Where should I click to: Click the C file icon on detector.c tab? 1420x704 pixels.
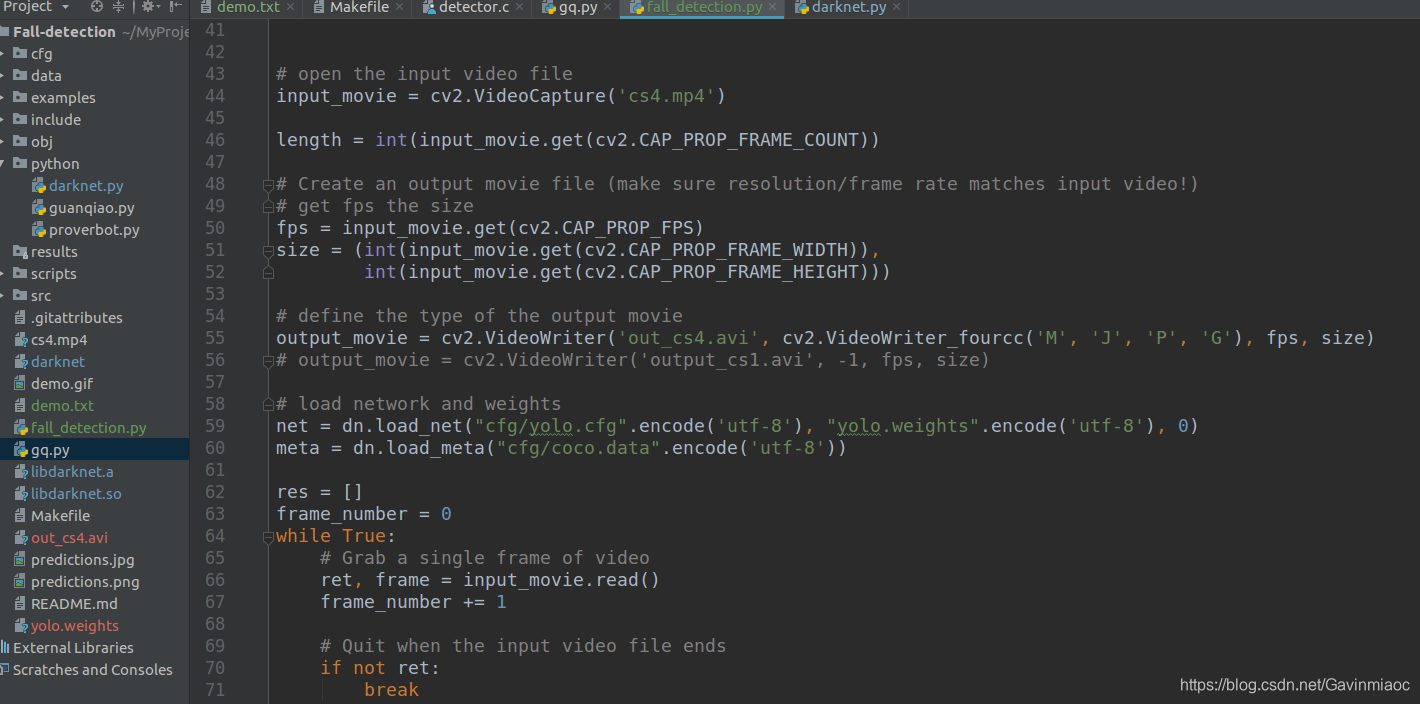tap(428, 7)
